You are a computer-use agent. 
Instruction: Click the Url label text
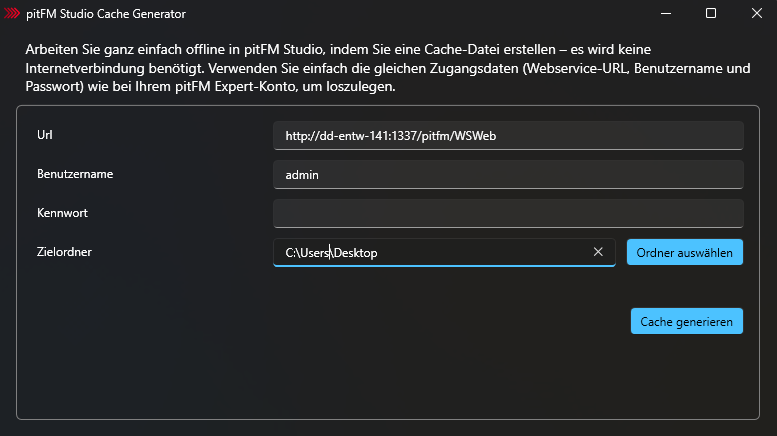pos(45,135)
